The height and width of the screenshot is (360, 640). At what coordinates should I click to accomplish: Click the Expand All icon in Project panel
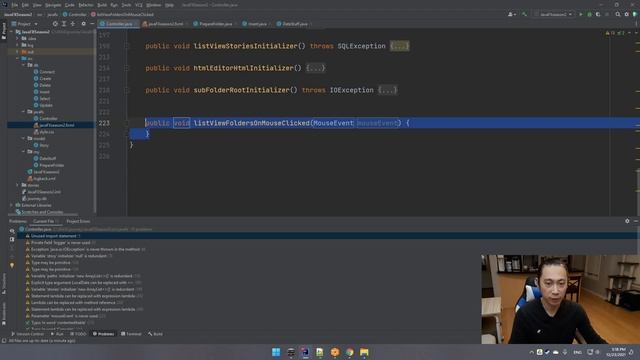[x=64, y=24]
